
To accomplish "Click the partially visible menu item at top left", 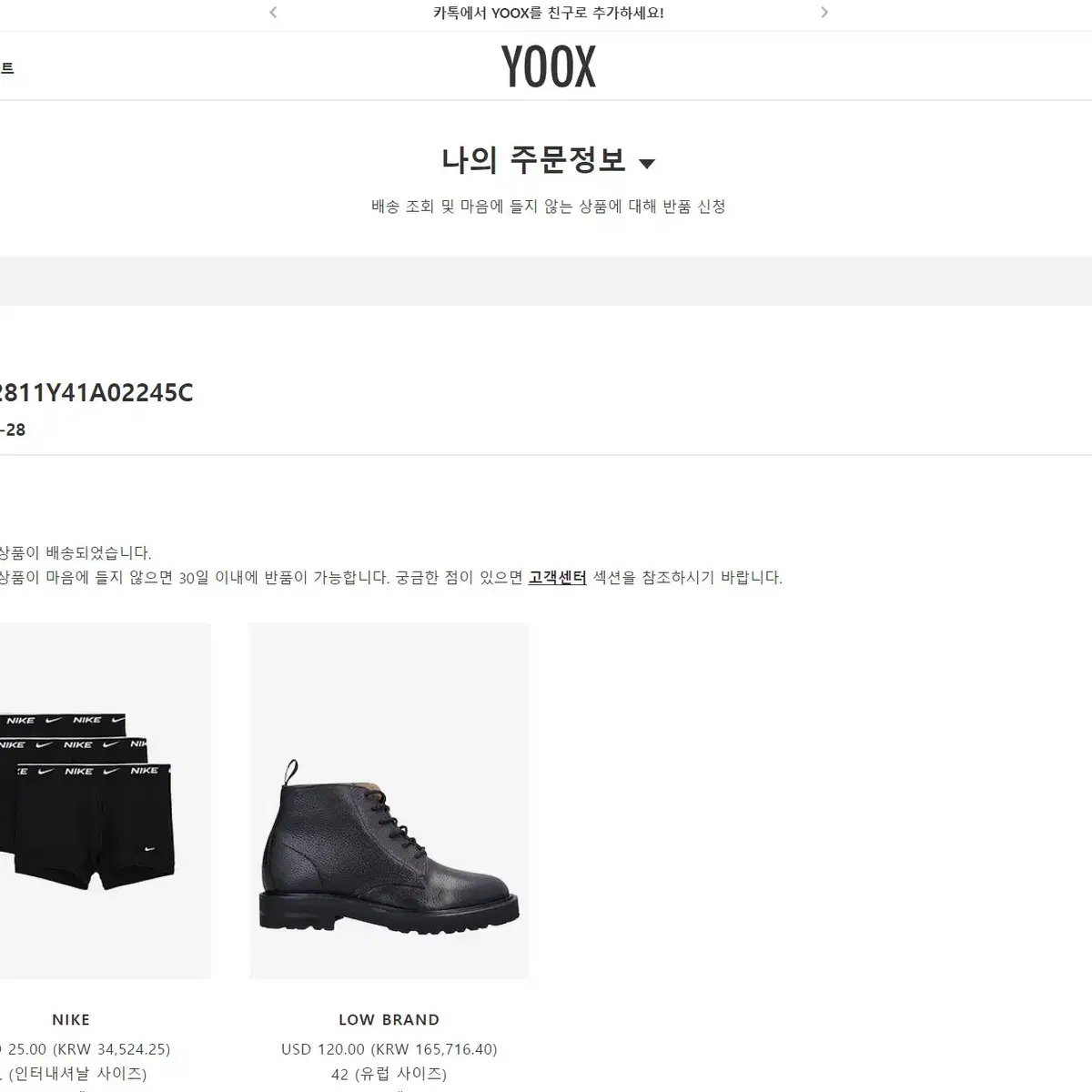I will click(x=6, y=68).
